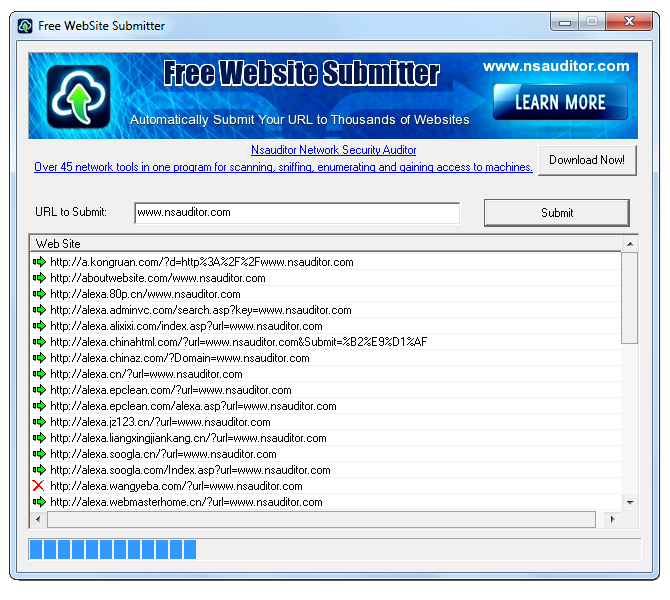Image resolution: width=670 pixels, height=600 pixels.
Task: Click the vertical scrollbar down arrow
Action: point(629,502)
